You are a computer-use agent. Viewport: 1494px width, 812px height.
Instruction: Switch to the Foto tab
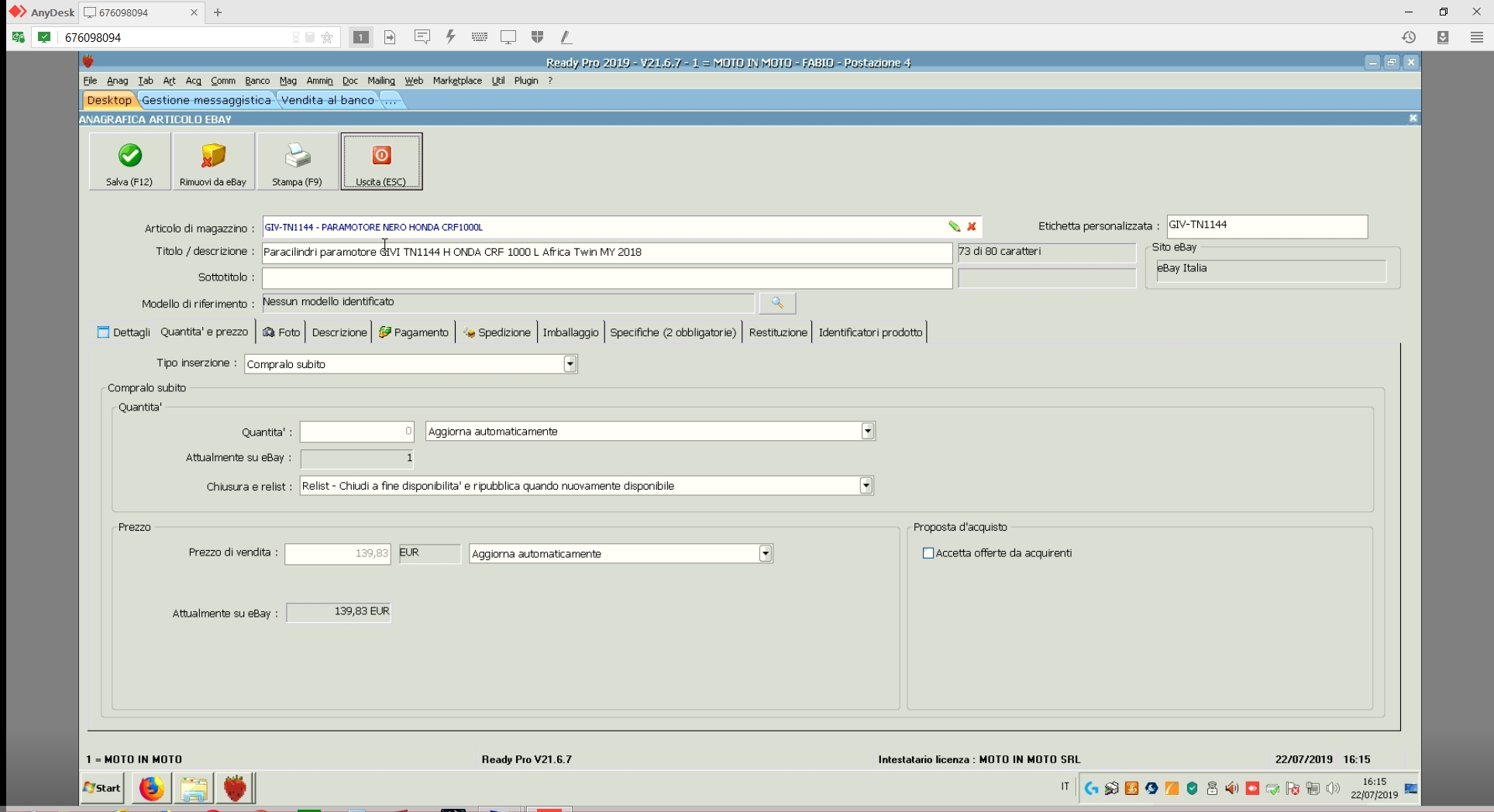(x=281, y=332)
